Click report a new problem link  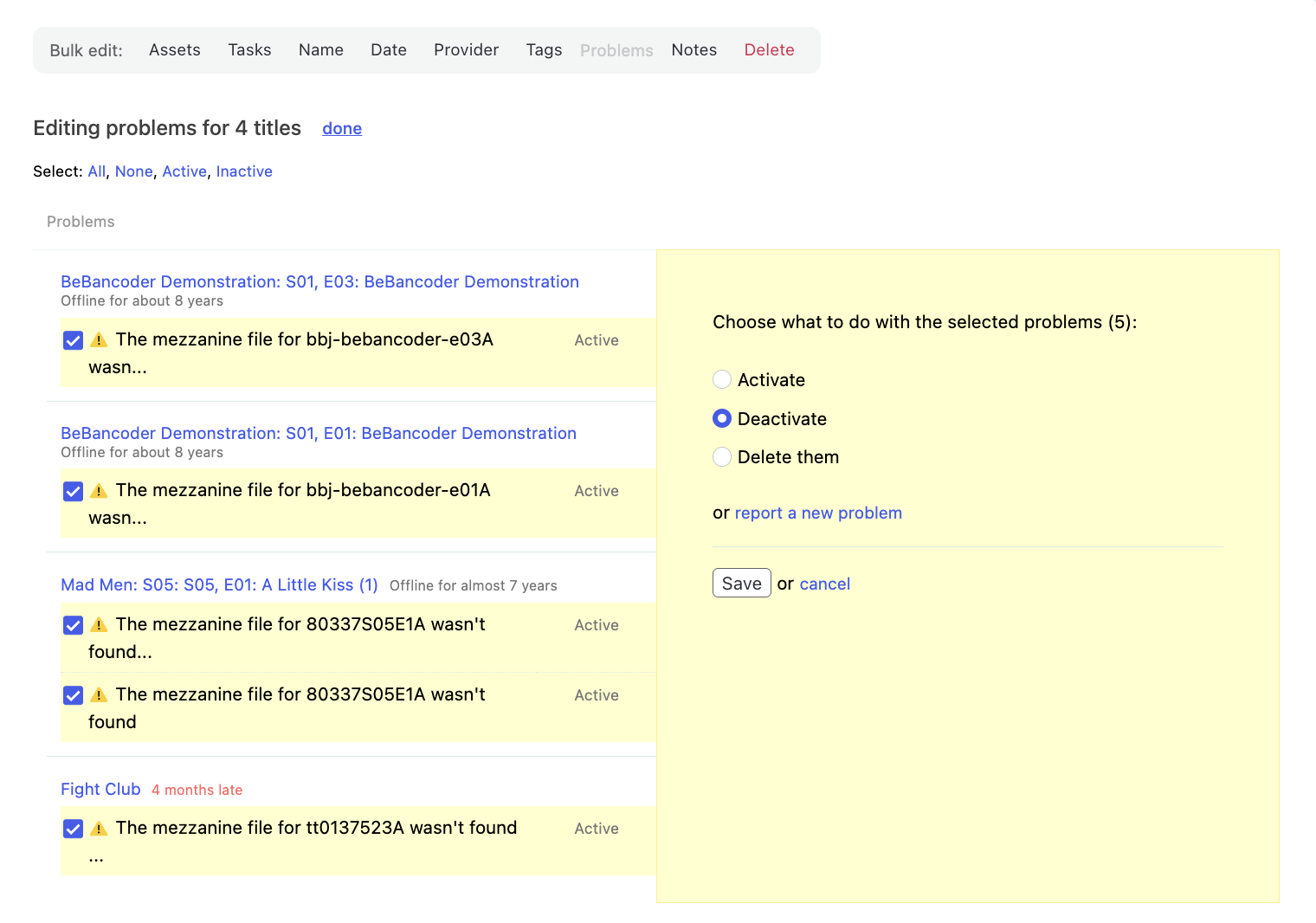coord(818,513)
